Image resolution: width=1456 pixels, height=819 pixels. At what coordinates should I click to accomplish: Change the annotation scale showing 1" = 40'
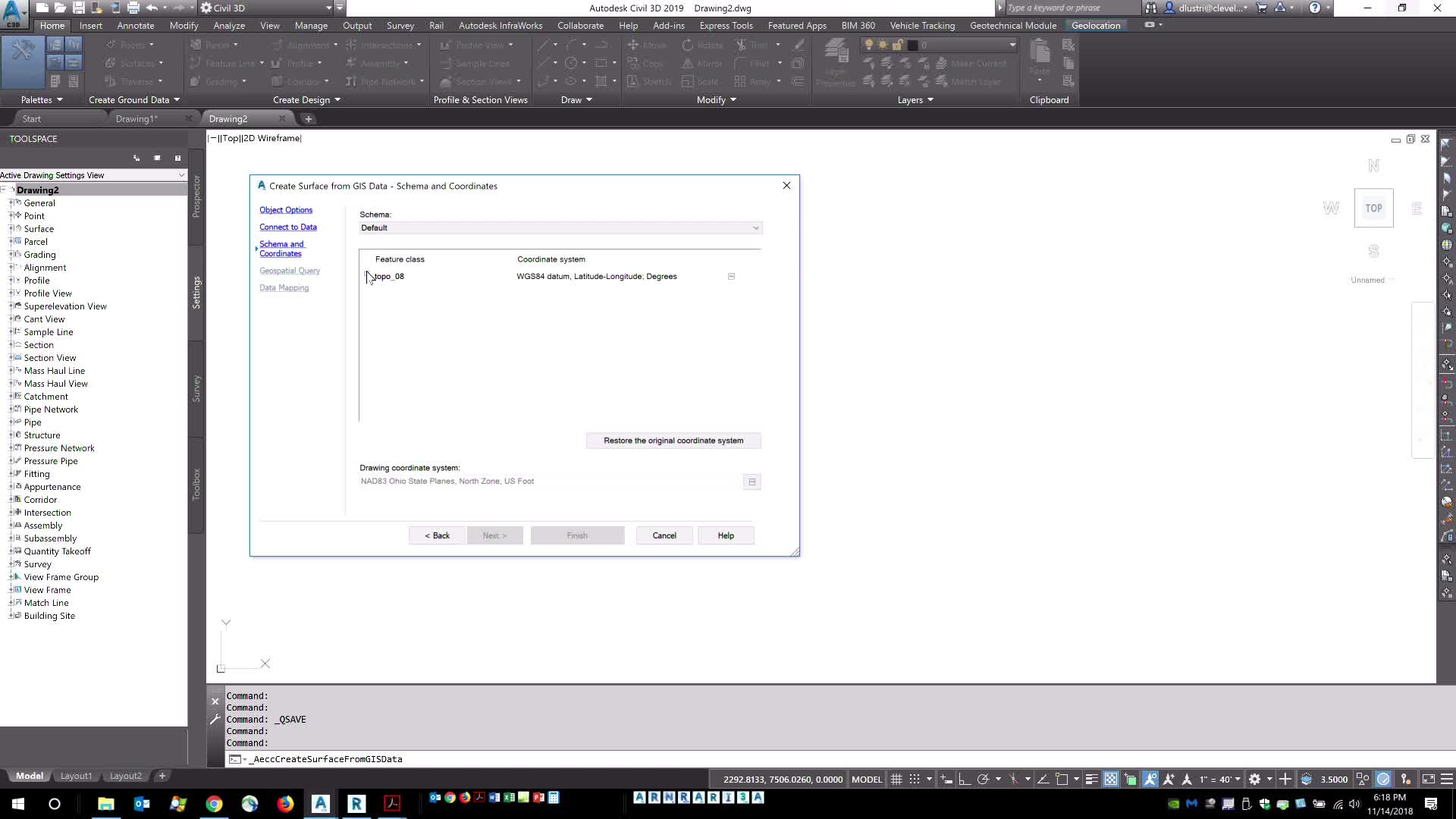pos(1217,779)
